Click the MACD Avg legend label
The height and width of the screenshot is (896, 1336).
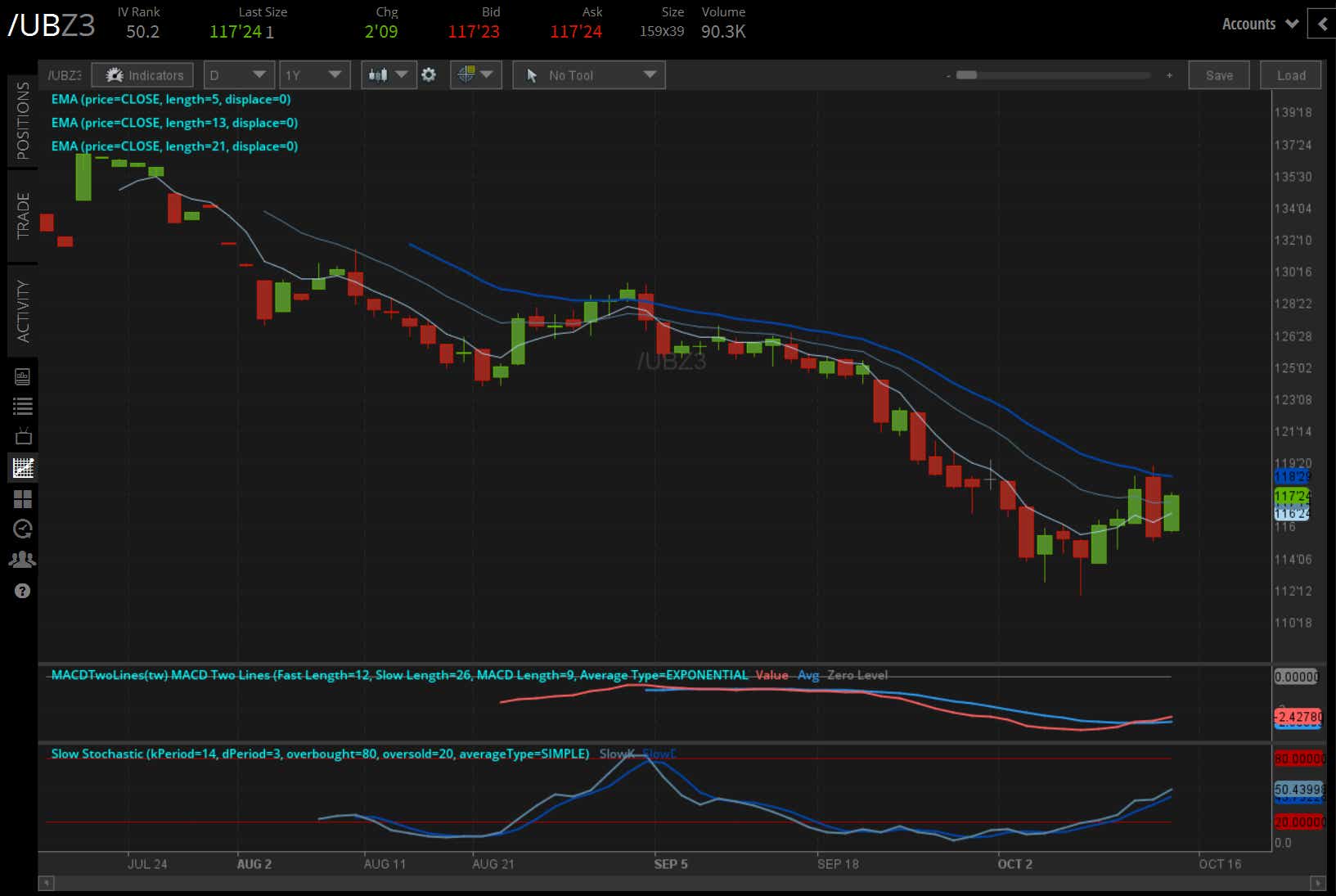[808, 675]
